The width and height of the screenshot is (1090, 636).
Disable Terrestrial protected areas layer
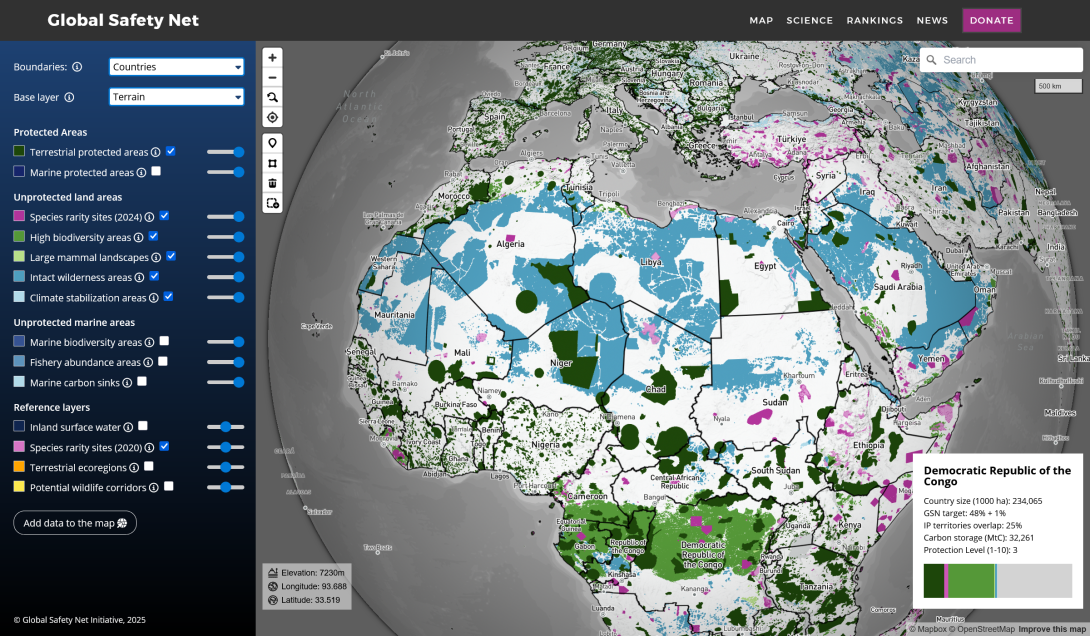(x=170, y=151)
